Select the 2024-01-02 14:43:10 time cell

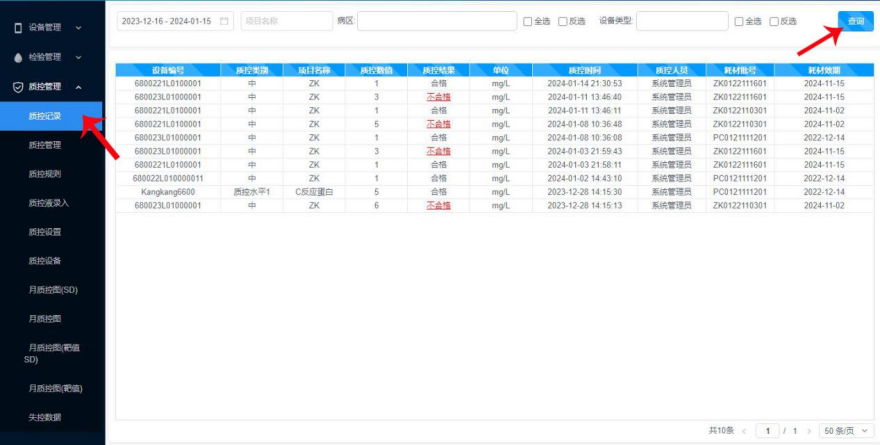pos(585,178)
